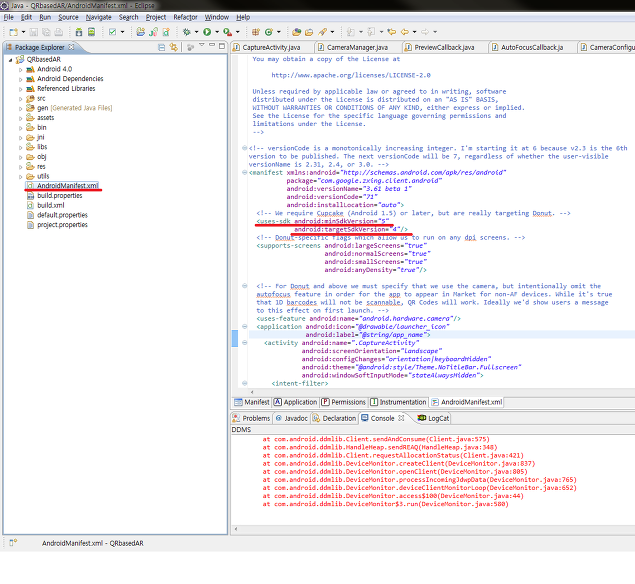
Task: Toggle fold marker beside versionCode comment
Action: [x=245, y=148]
